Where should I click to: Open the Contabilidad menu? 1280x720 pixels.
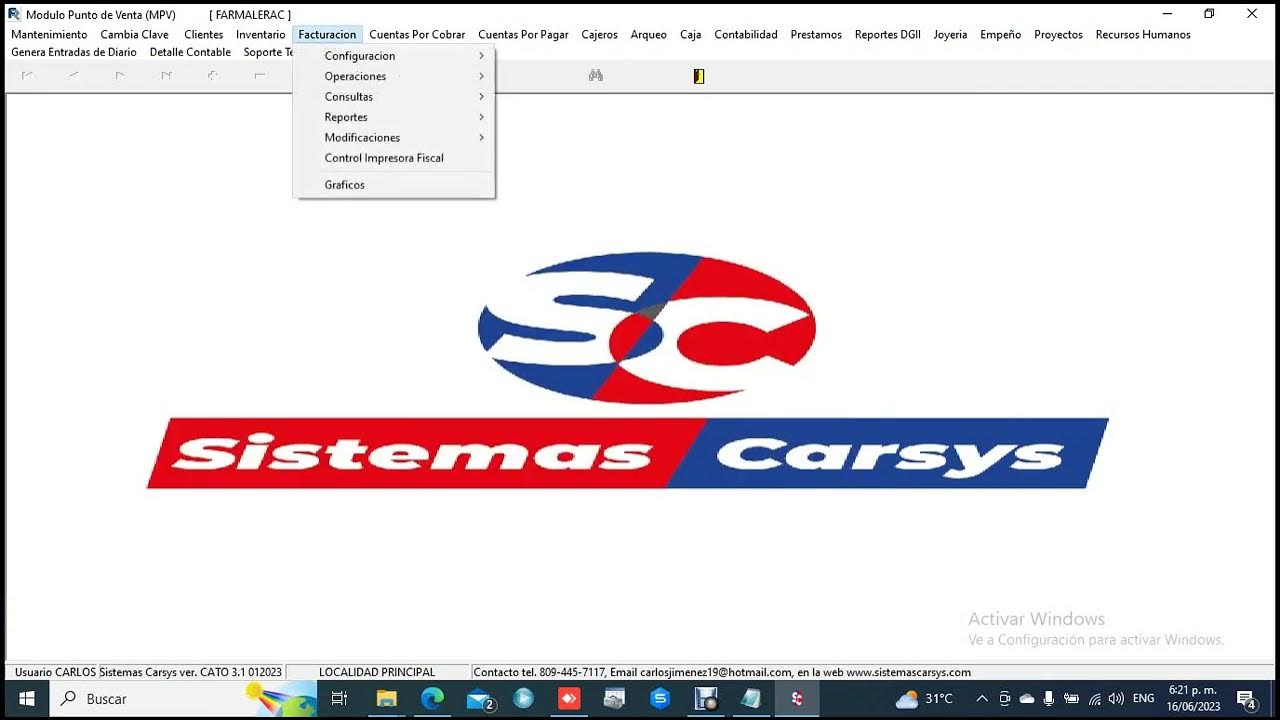[x=746, y=34]
